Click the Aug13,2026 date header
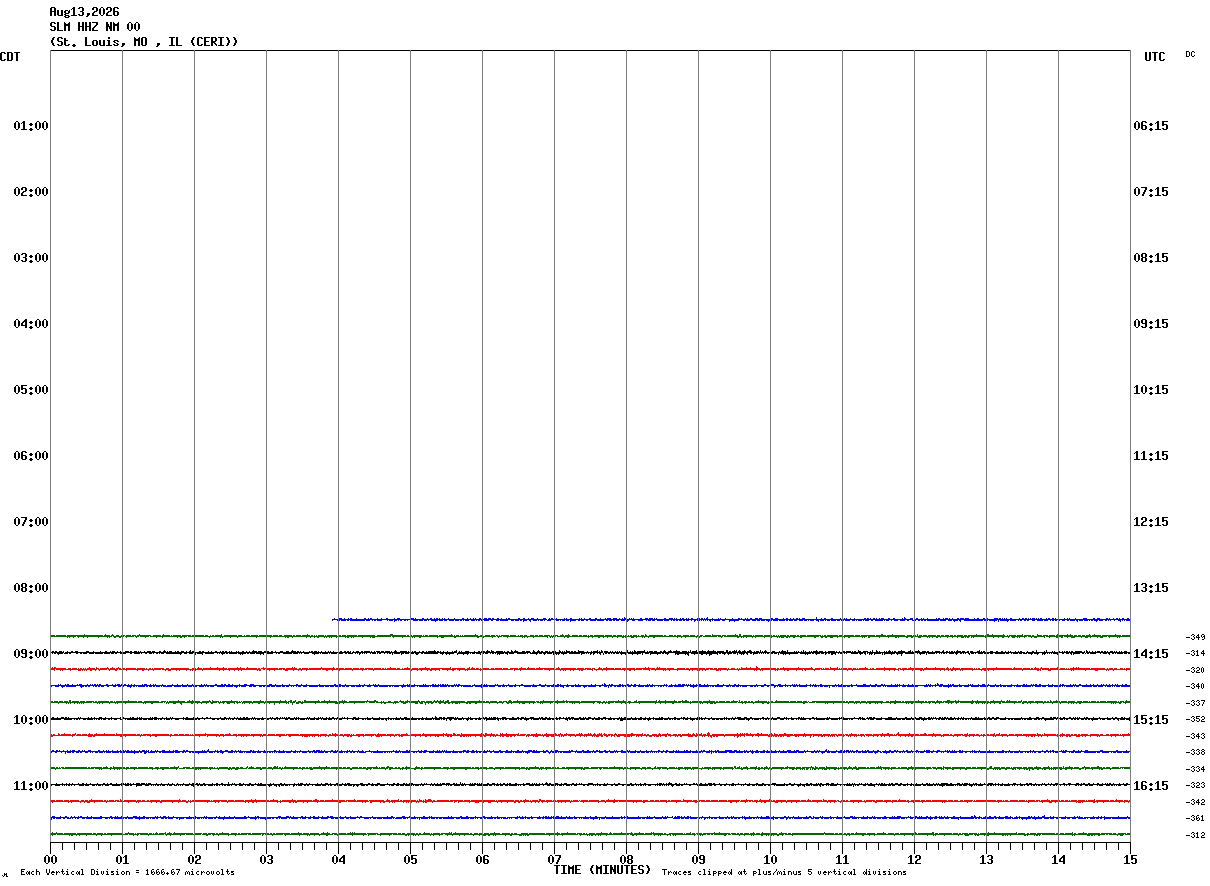Image resolution: width=1210 pixels, height=886 pixels. tap(84, 12)
